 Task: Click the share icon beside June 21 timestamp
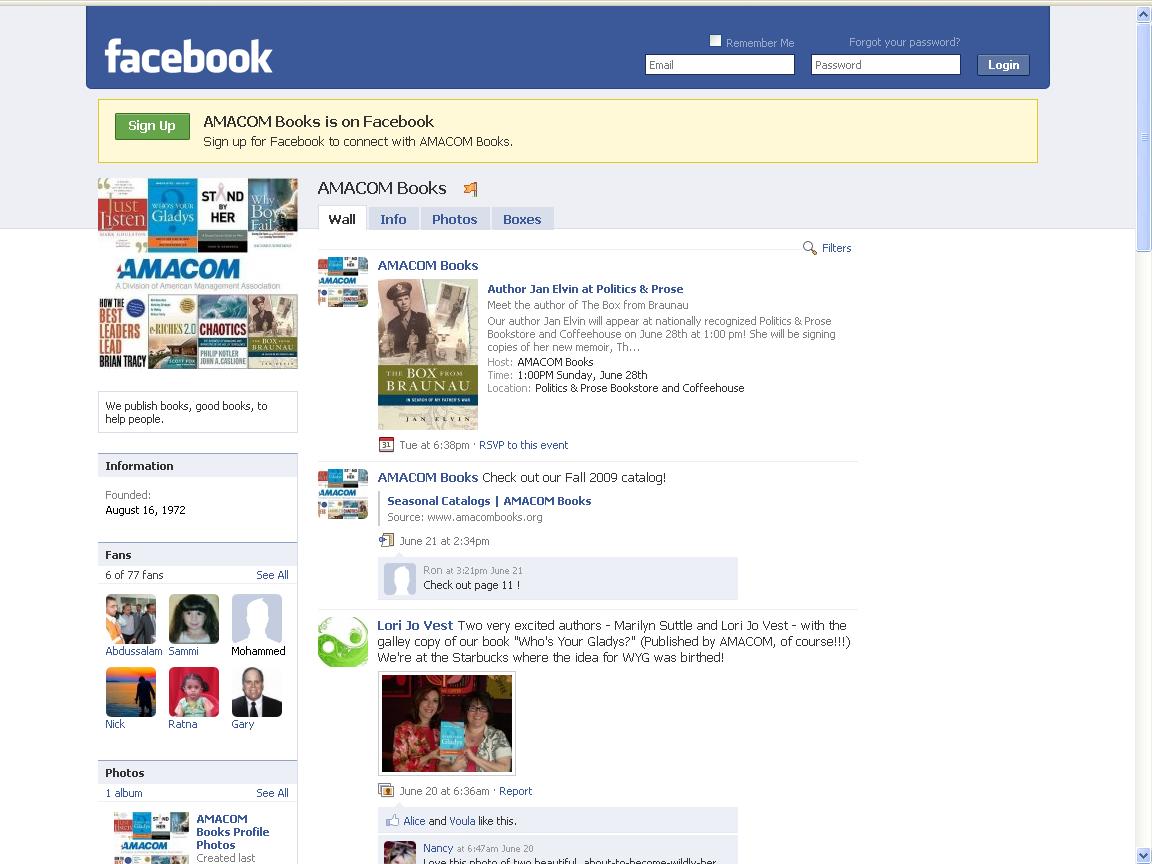click(x=386, y=540)
